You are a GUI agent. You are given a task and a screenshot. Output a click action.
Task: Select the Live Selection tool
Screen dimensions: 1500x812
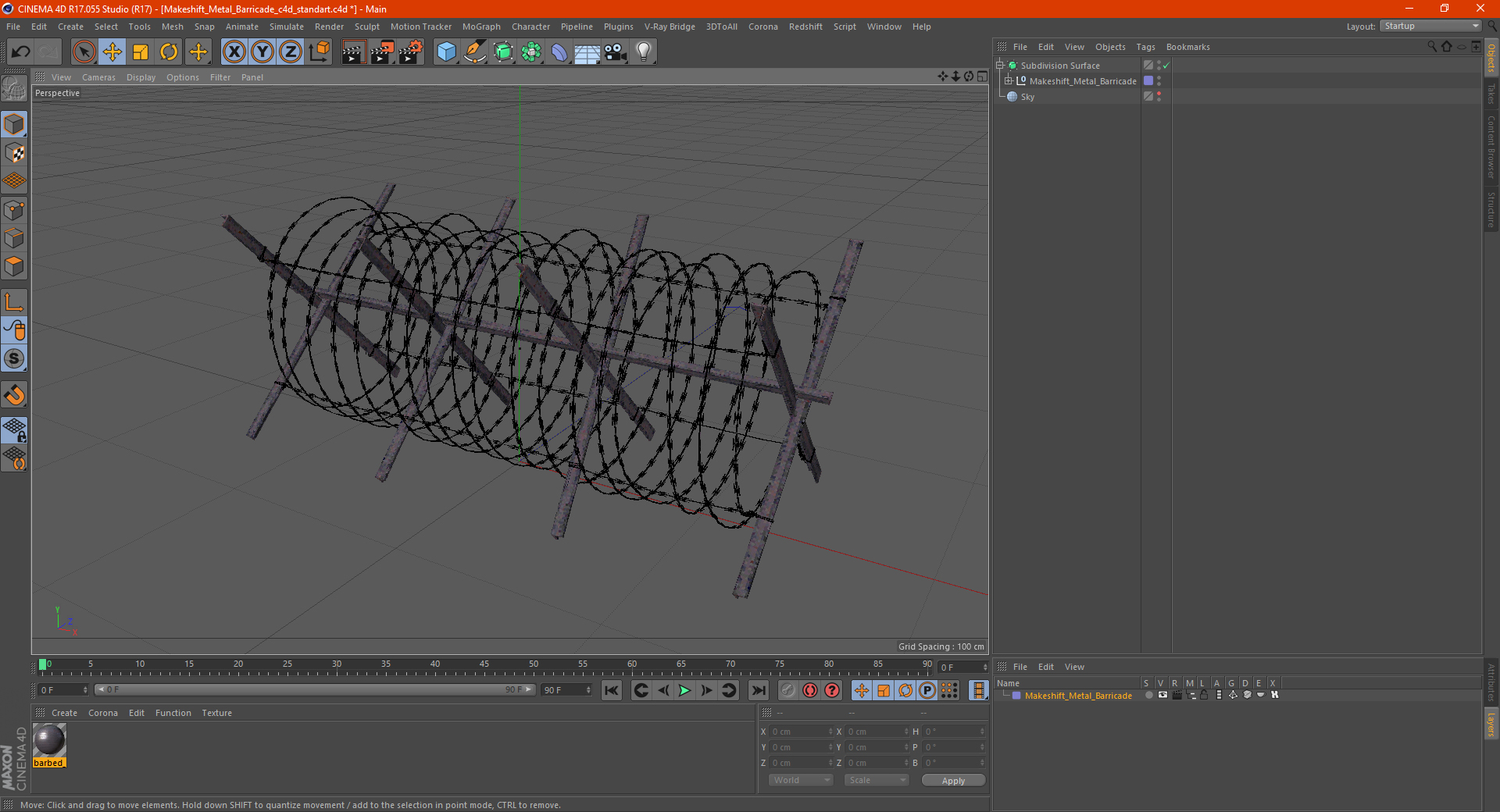pos(84,52)
